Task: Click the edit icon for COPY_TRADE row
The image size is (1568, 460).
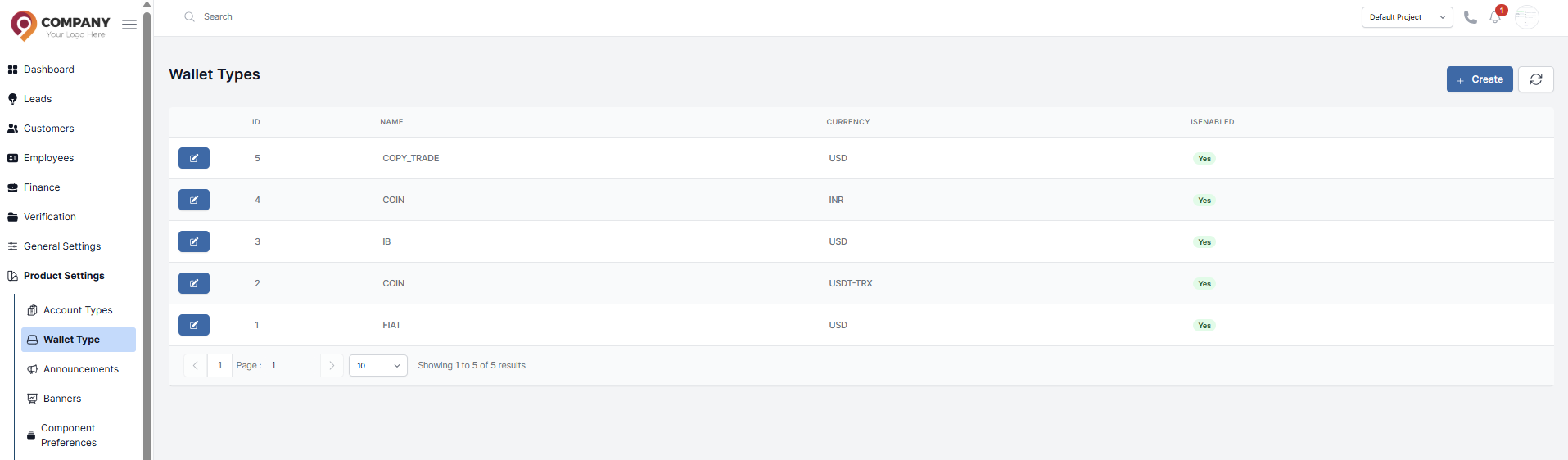Action: [x=194, y=158]
